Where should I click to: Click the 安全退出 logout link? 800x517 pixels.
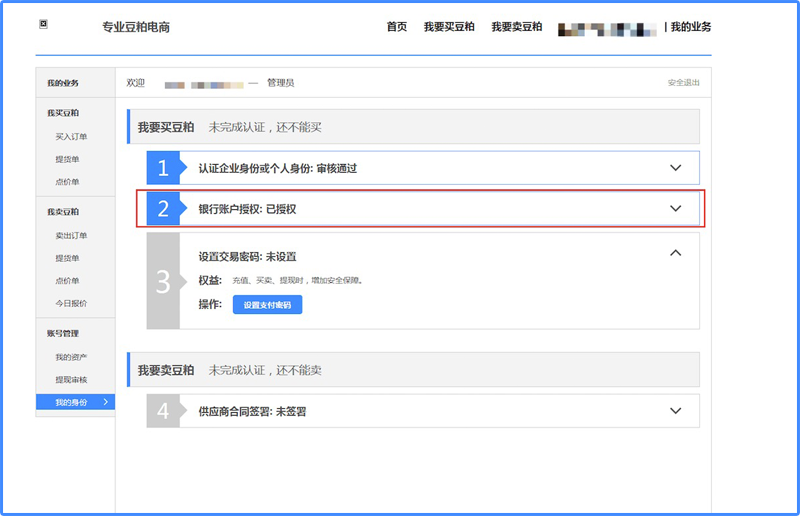[x=683, y=83]
